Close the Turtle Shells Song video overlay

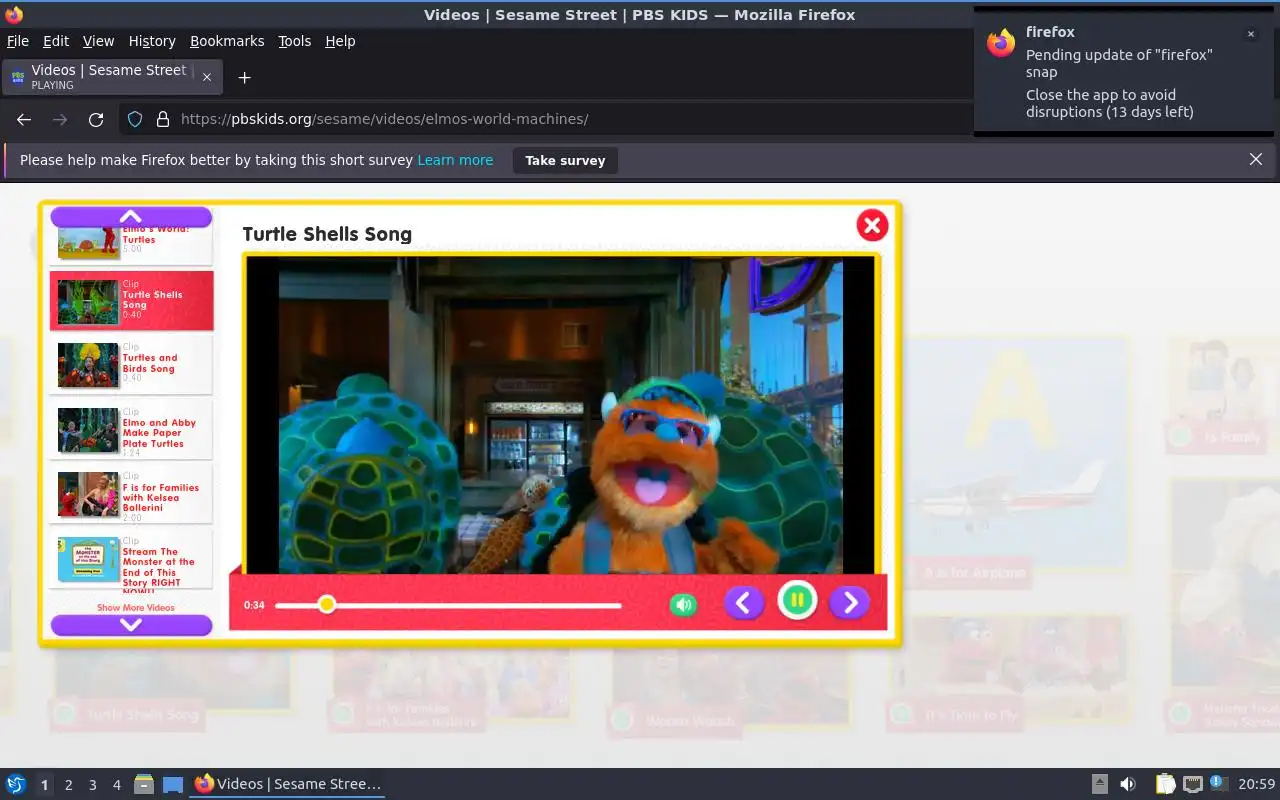[872, 226]
